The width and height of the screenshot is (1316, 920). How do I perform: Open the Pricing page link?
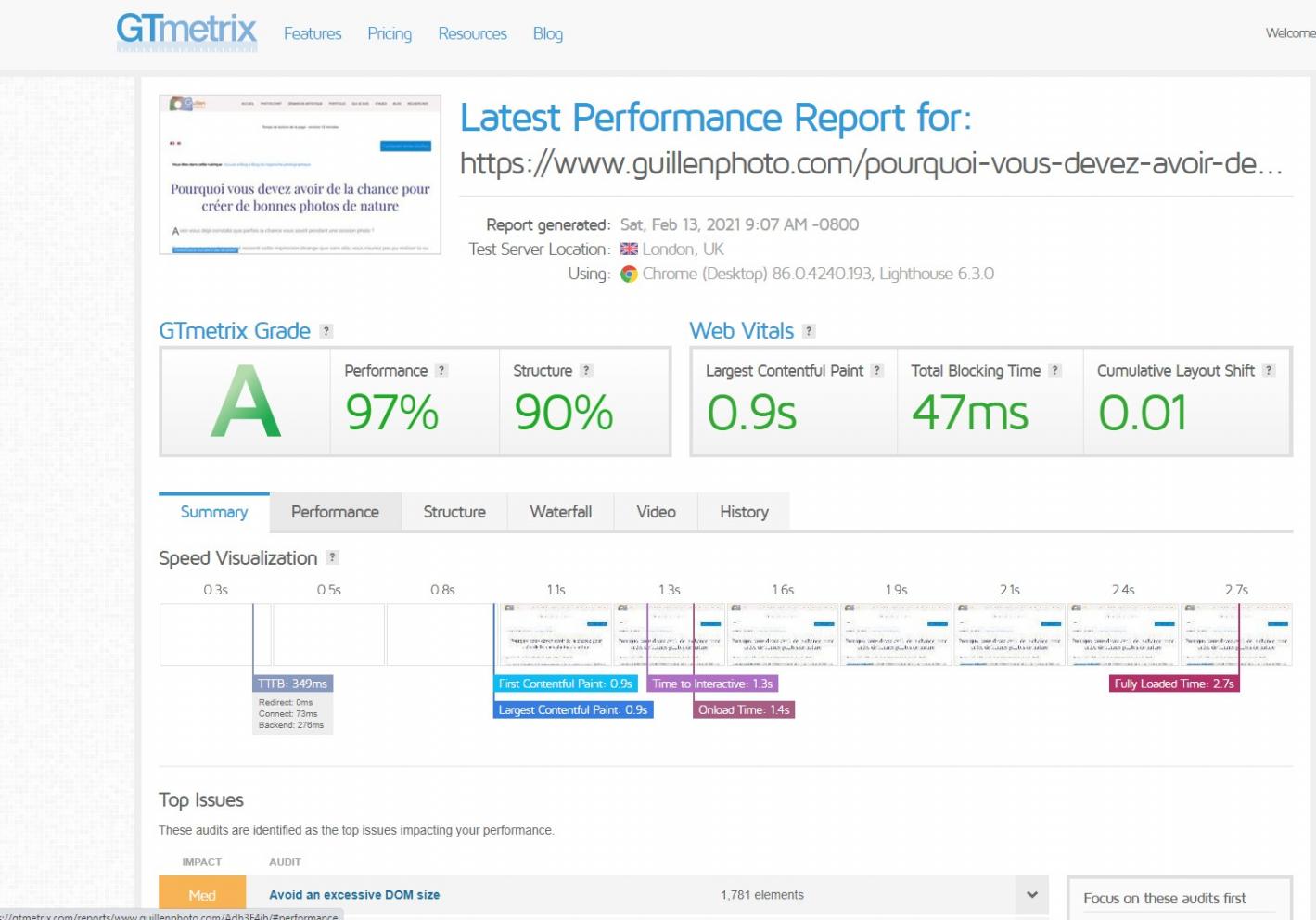tap(390, 33)
